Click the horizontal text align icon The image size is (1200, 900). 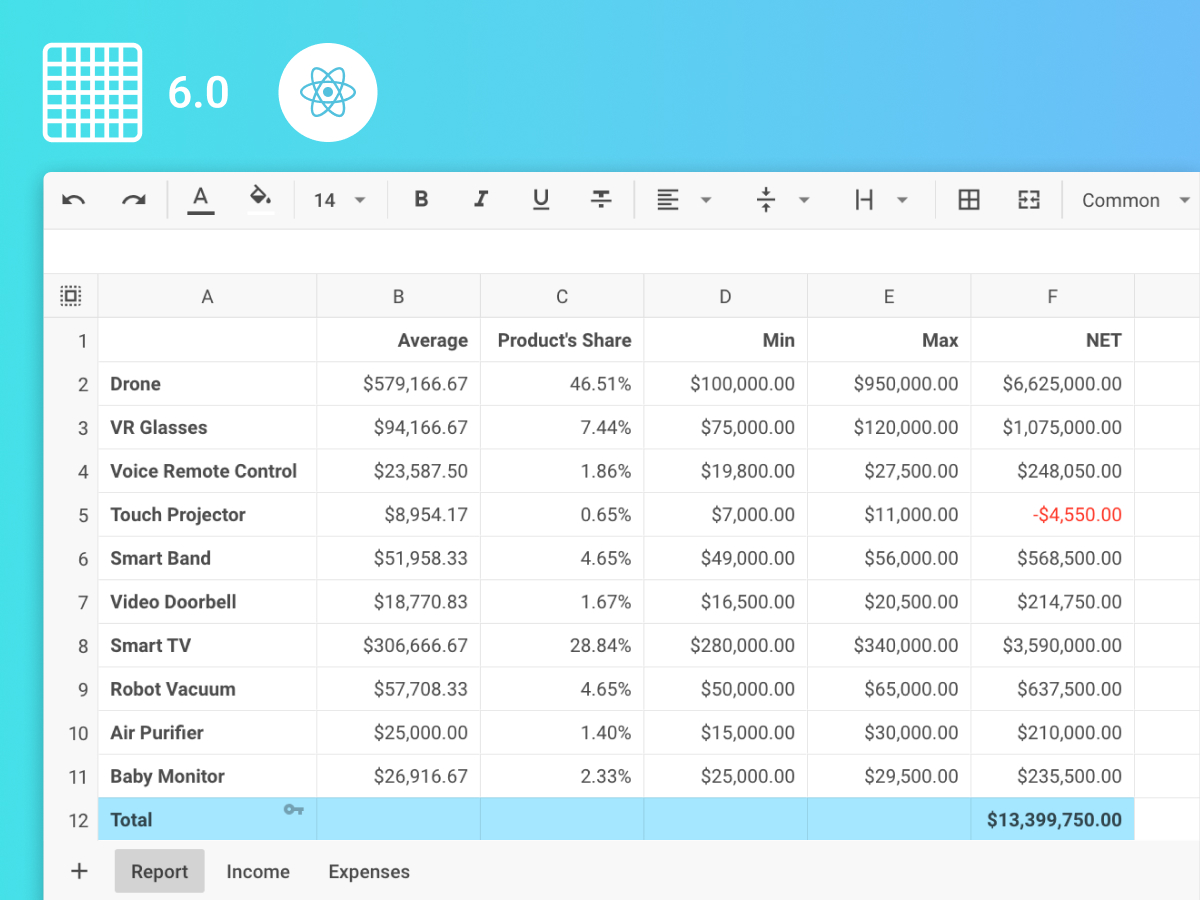point(667,200)
